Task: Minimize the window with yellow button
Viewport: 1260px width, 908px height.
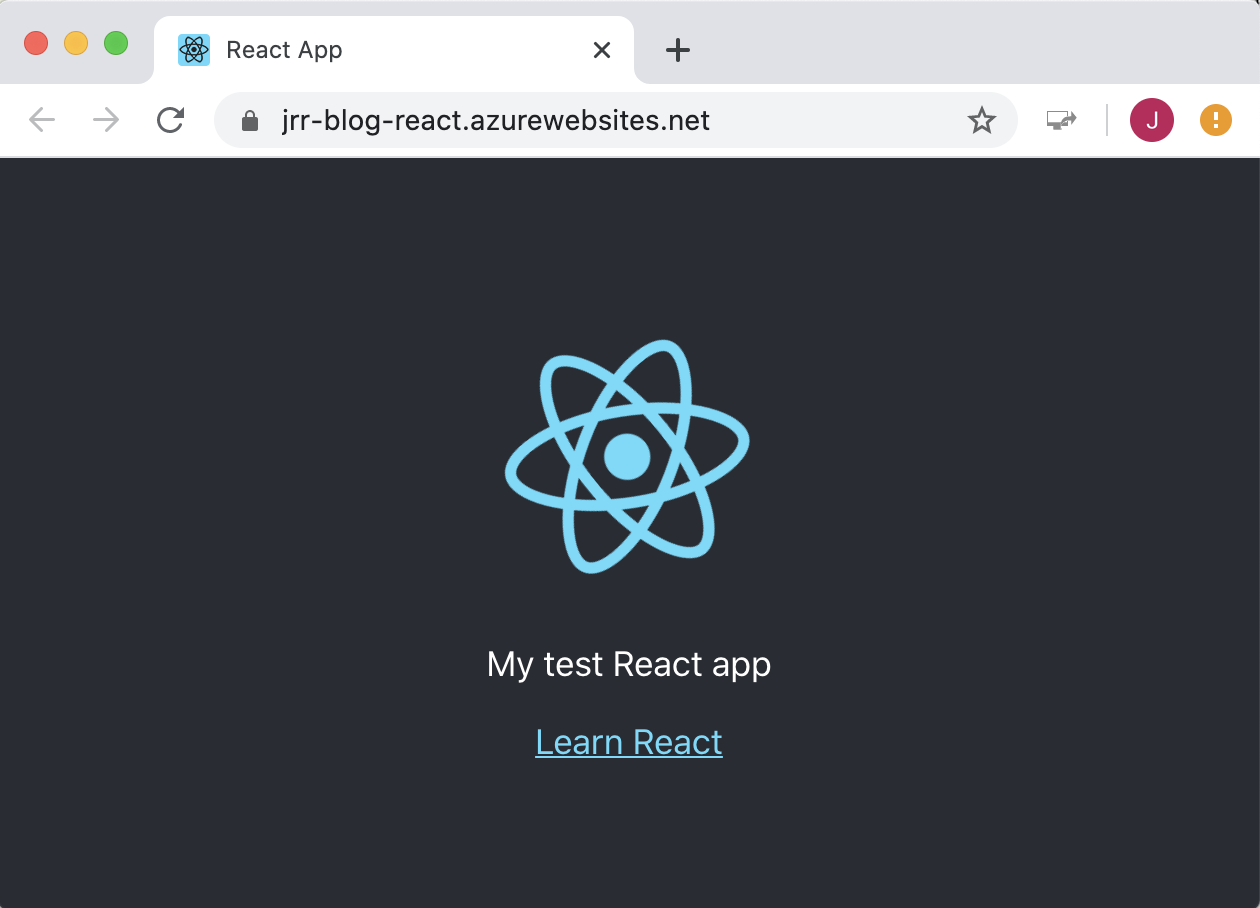Action: (x=76, y=43)
